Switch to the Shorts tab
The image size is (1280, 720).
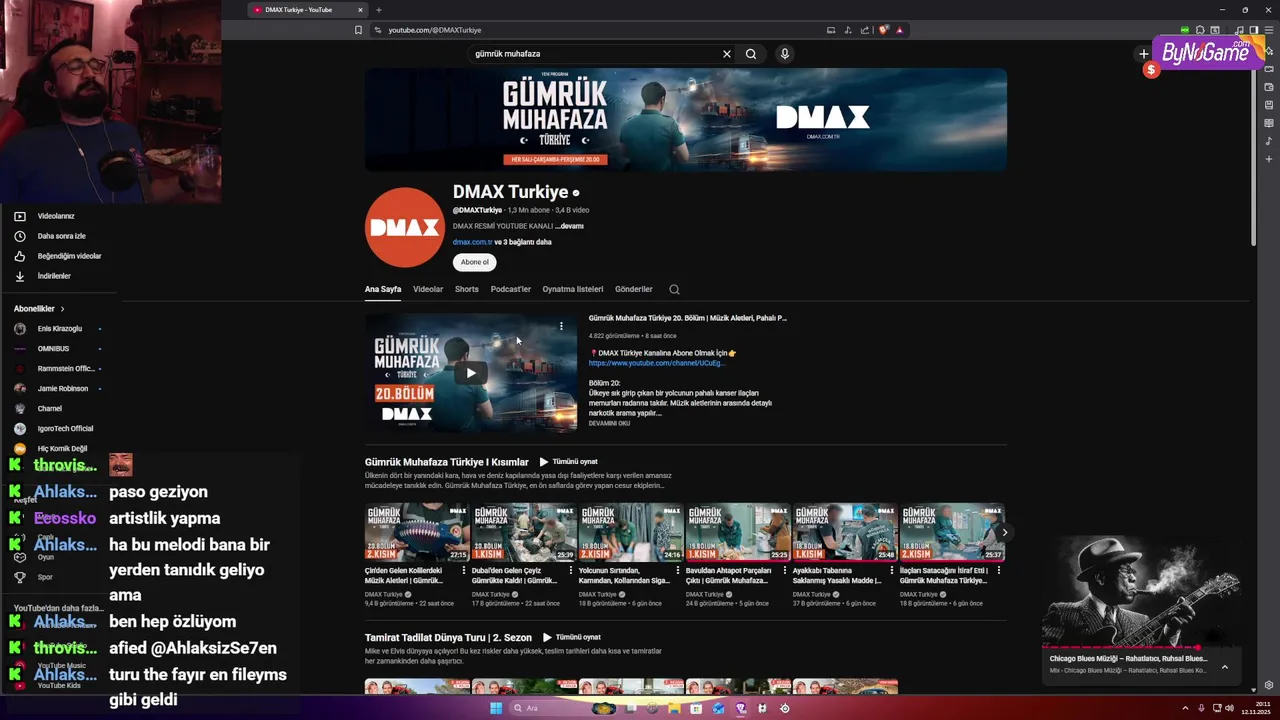click(x=467, y=289)
